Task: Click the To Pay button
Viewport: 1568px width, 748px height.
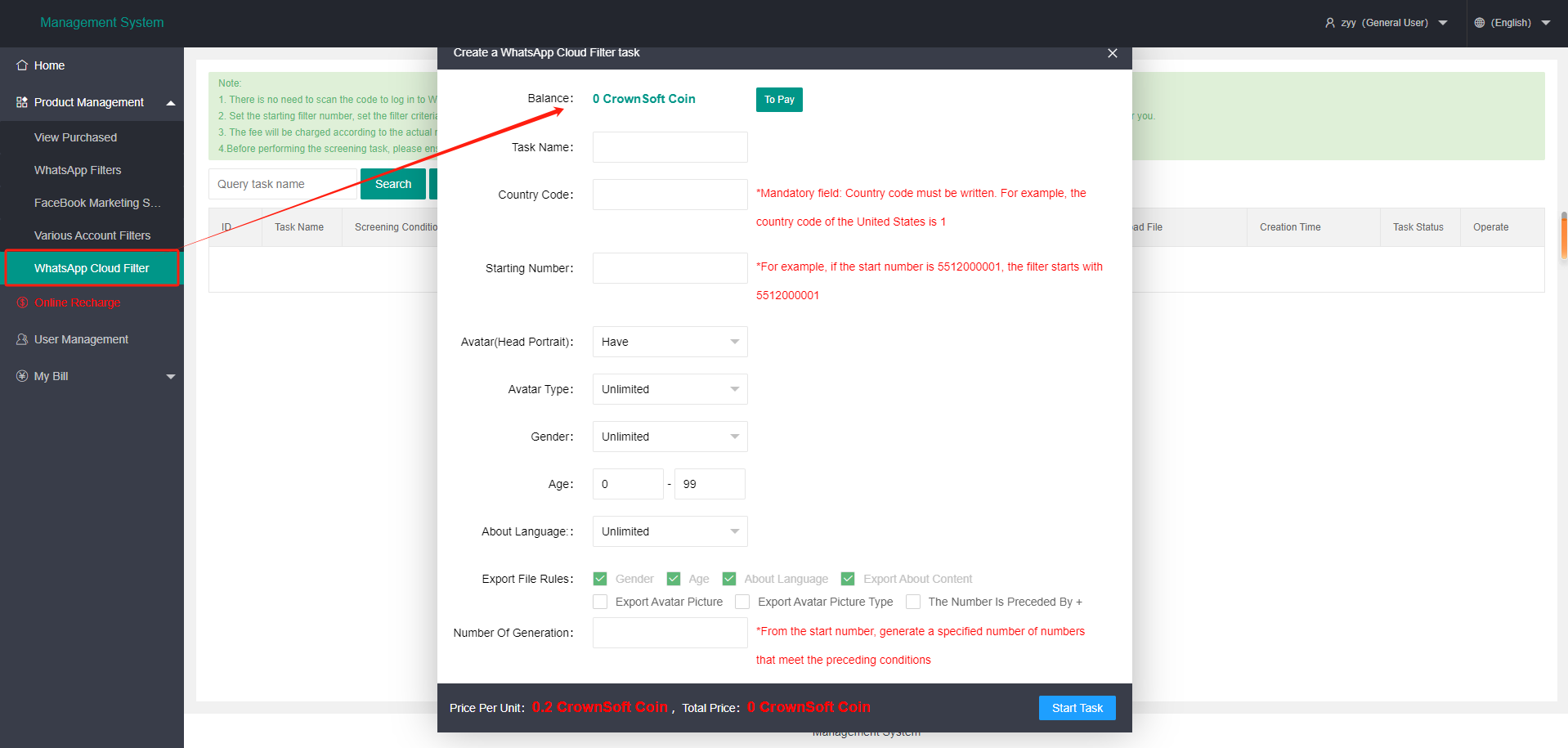Action: click(779, 100)
